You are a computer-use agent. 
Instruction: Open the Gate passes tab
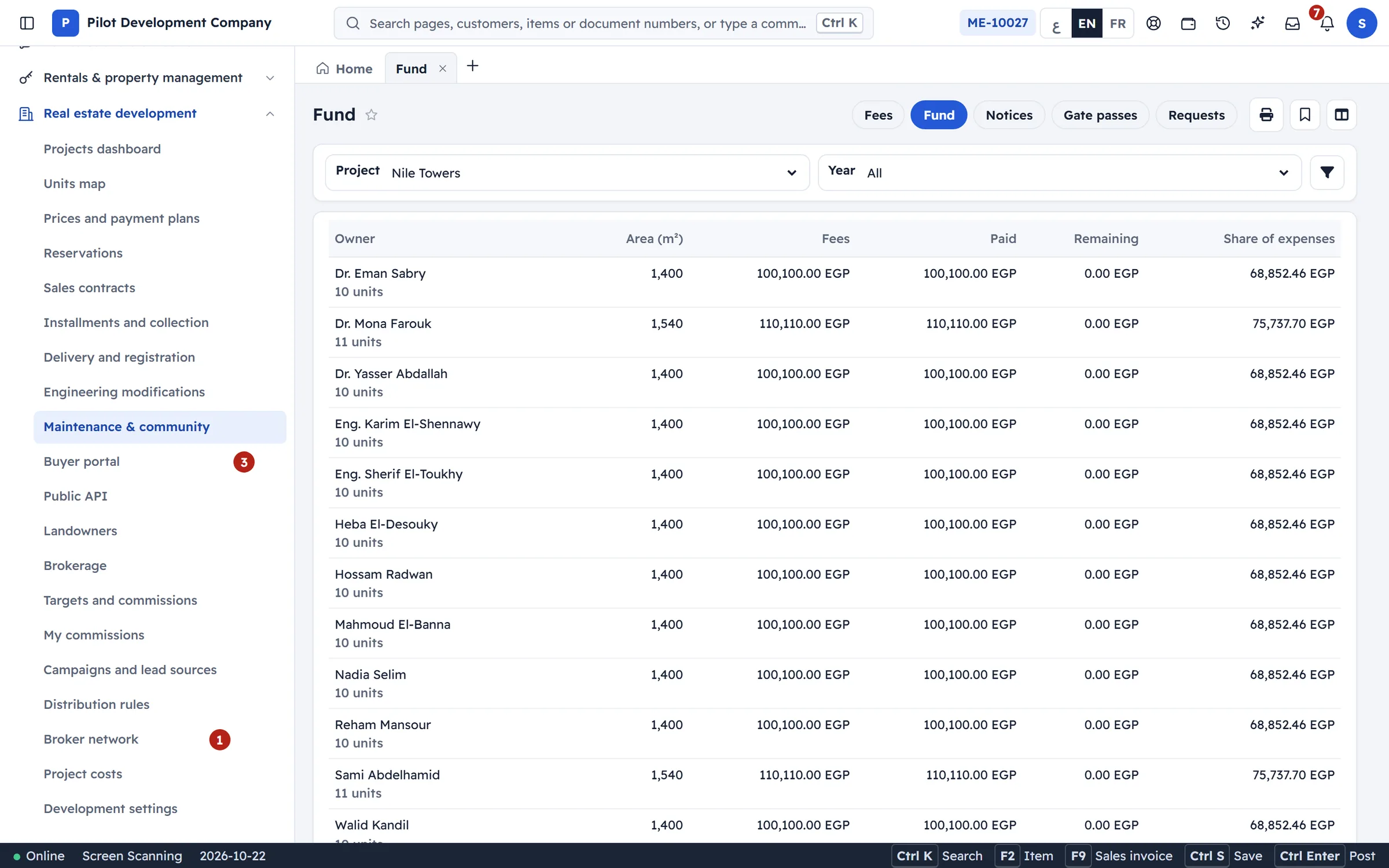pos(1100,115)
